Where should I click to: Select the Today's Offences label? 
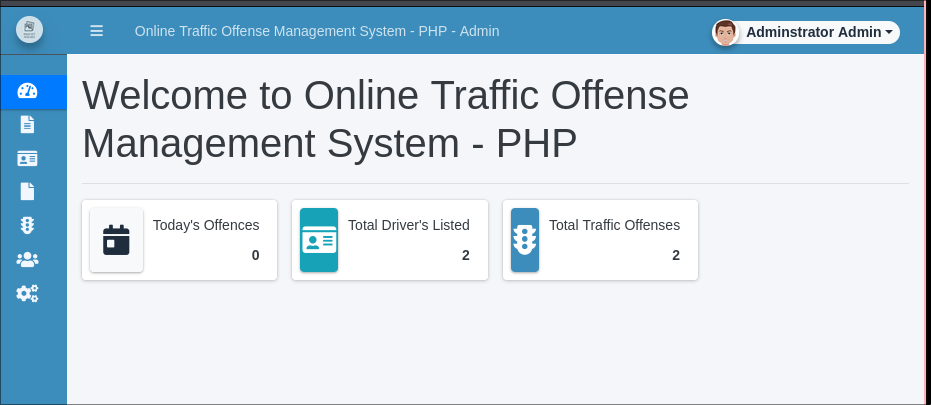(x=206, y=225)
